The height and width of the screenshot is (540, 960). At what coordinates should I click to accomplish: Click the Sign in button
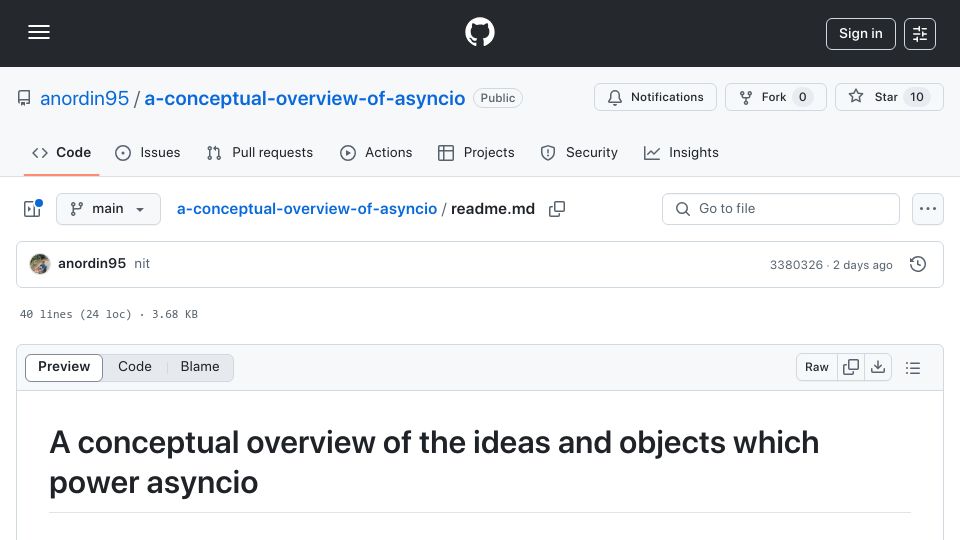click(x=860, y=34)
